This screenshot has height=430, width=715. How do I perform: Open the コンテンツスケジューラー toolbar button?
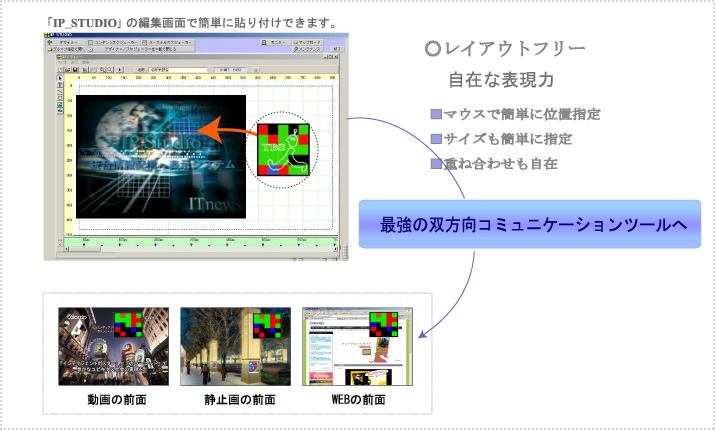click(x=114, y=42)
